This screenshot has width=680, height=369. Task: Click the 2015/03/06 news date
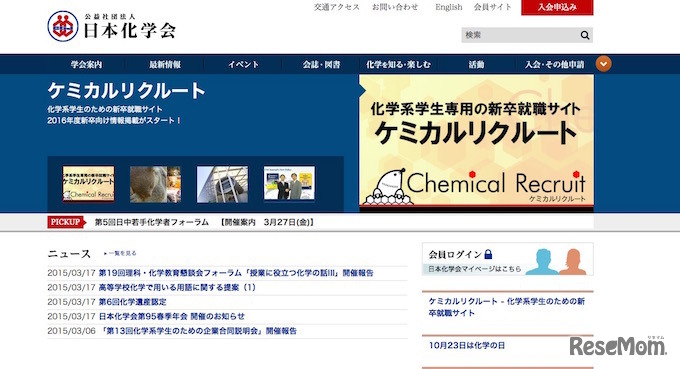71,331
